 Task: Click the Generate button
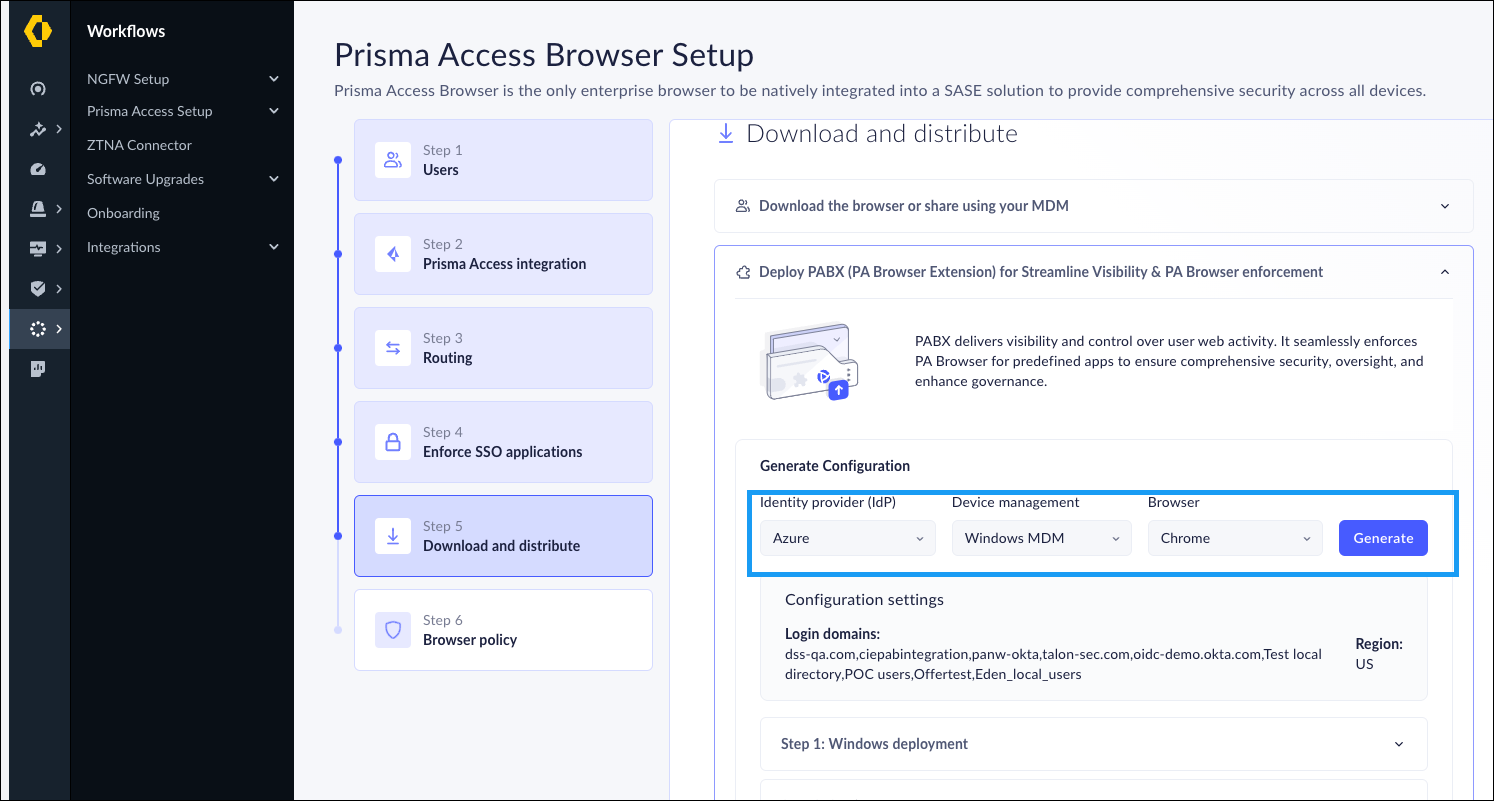click(x=1383, y=538)
